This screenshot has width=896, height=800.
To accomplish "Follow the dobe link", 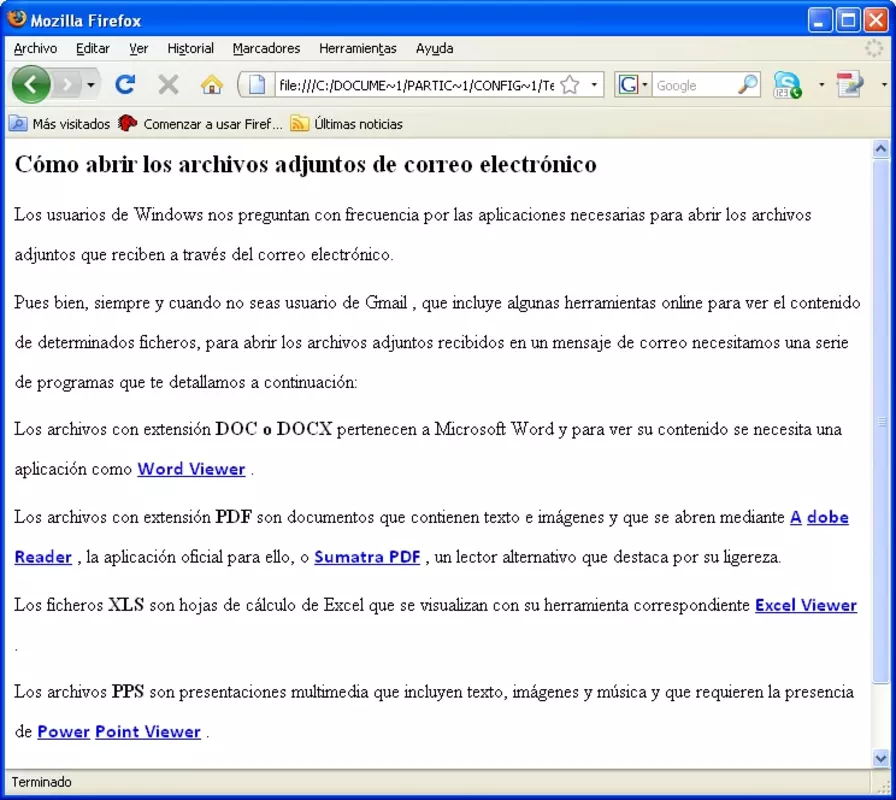I will 827,517.
